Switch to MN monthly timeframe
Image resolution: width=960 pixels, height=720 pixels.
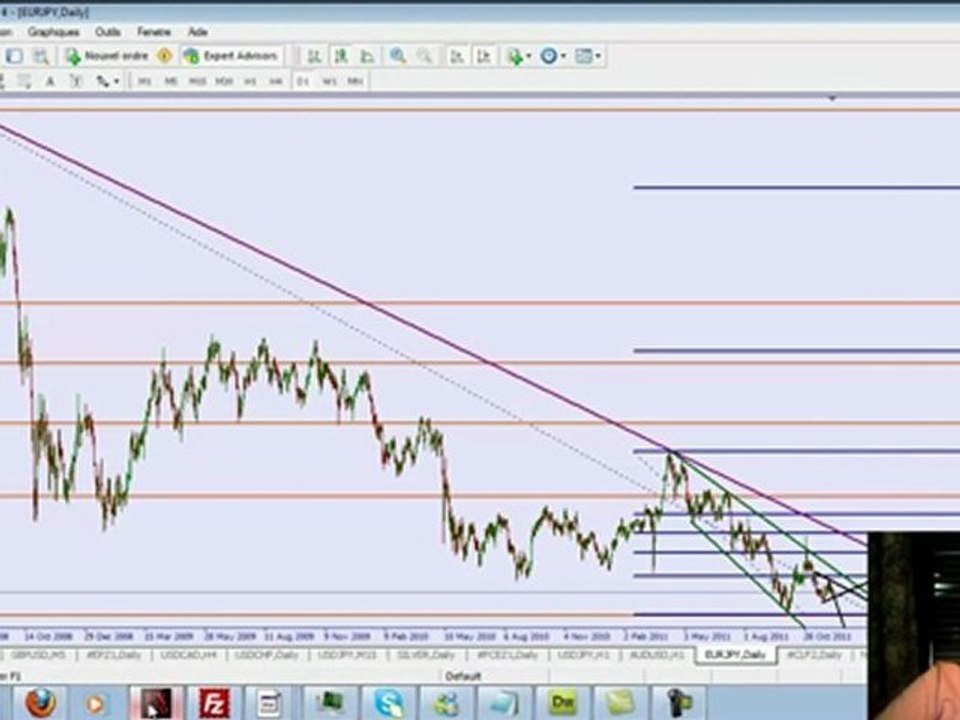click(x=356, y=81)
